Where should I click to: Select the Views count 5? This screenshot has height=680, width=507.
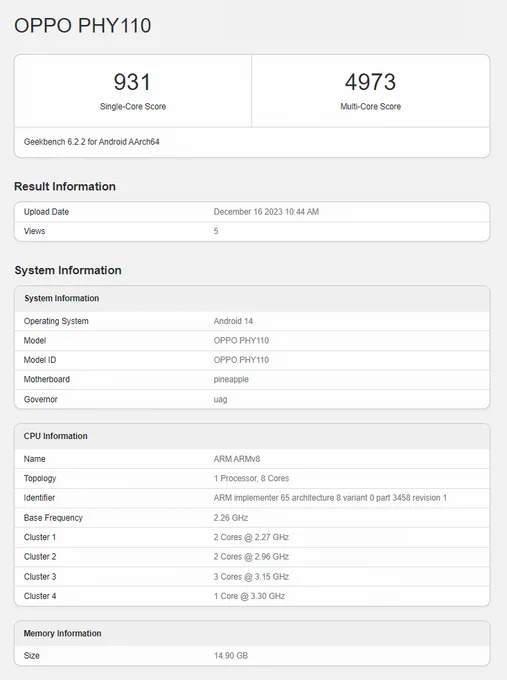(216, 231)
